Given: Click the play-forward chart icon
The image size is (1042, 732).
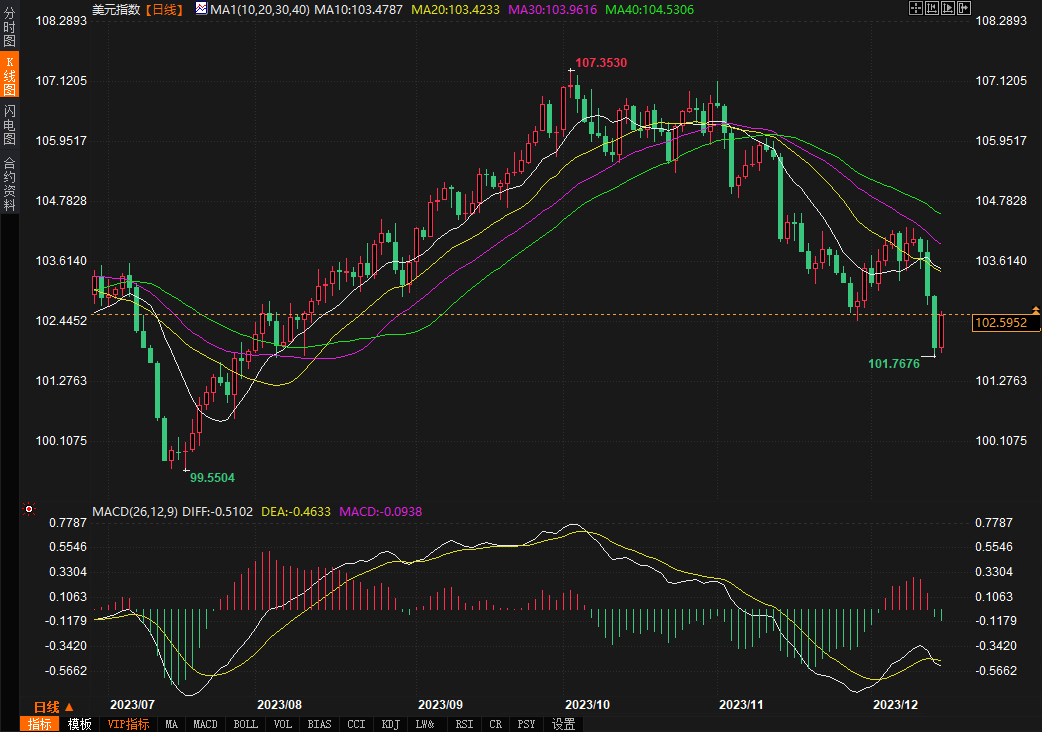Looking at the screenshot, I should (x=947, y=8).
